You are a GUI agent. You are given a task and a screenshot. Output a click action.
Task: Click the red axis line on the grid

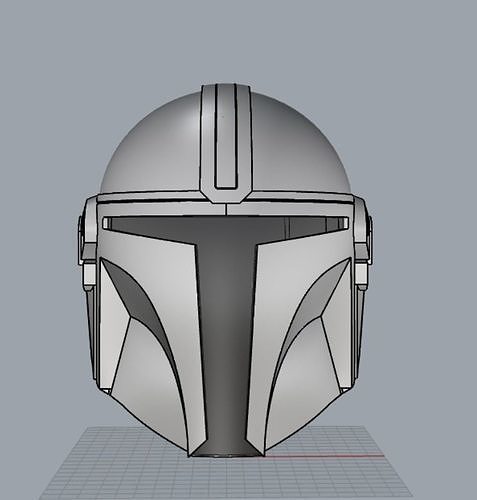pos(325,456)
